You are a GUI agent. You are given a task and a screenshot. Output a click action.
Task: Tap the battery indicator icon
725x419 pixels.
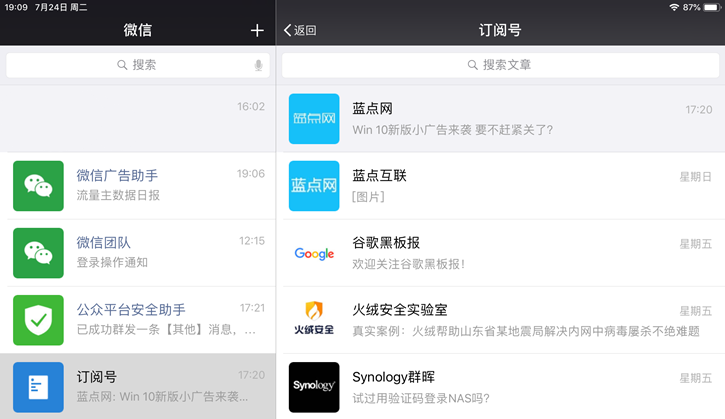pos(712,7)
